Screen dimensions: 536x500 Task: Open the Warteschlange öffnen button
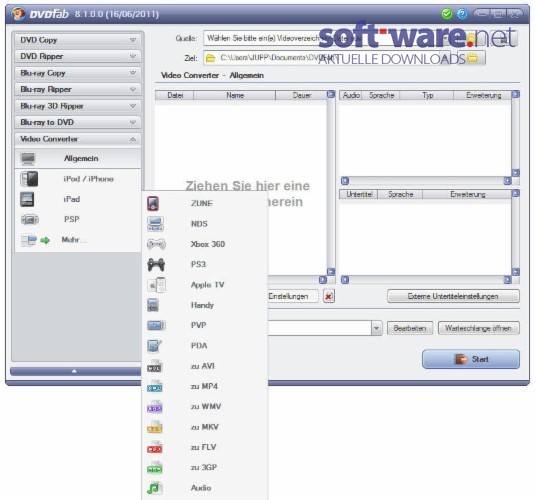point(479,328)
